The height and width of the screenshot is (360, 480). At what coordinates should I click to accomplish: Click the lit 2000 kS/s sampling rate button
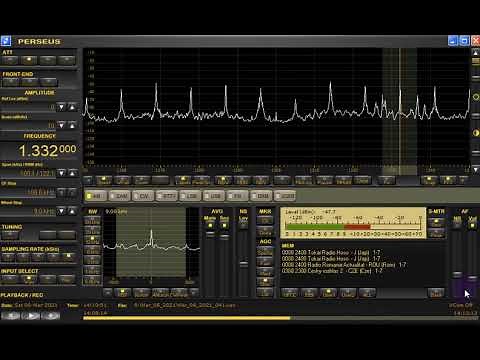pyautogui.click(x=69, y=257)
